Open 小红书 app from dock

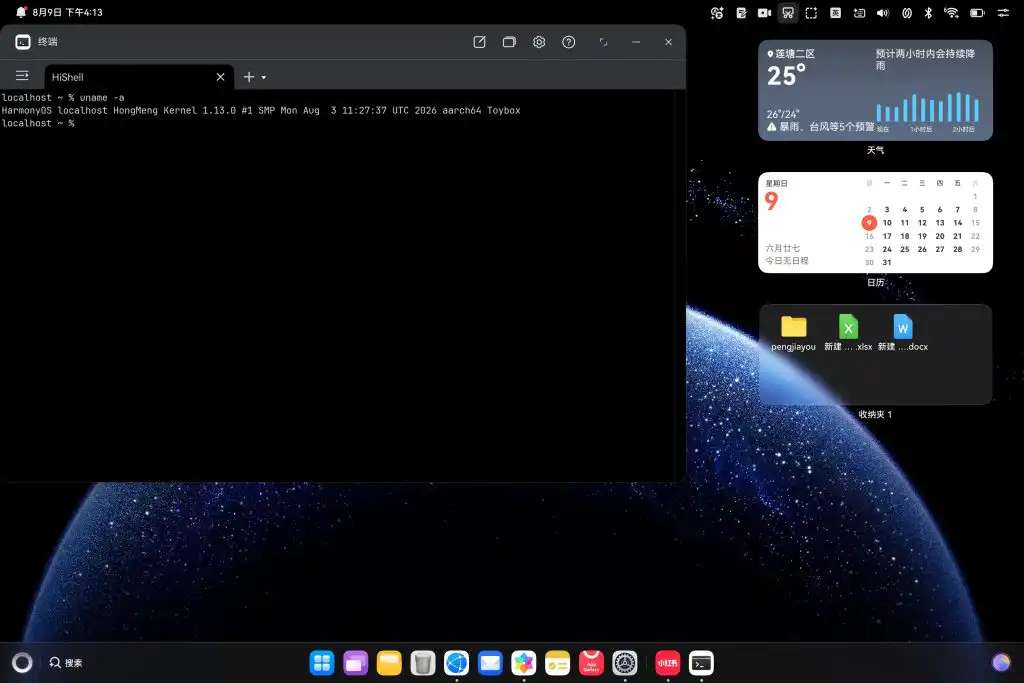click(x=667, y=663)
